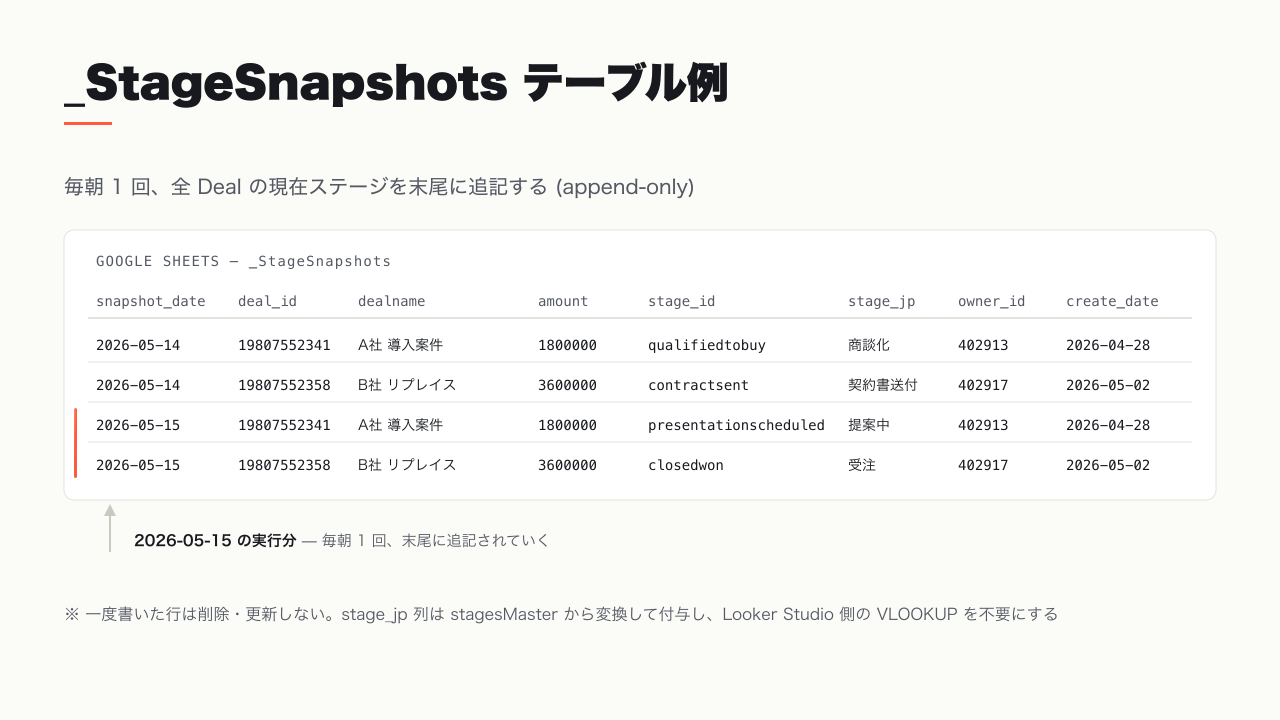Select the "contractsent" stage_id cell

pos(698,385)
